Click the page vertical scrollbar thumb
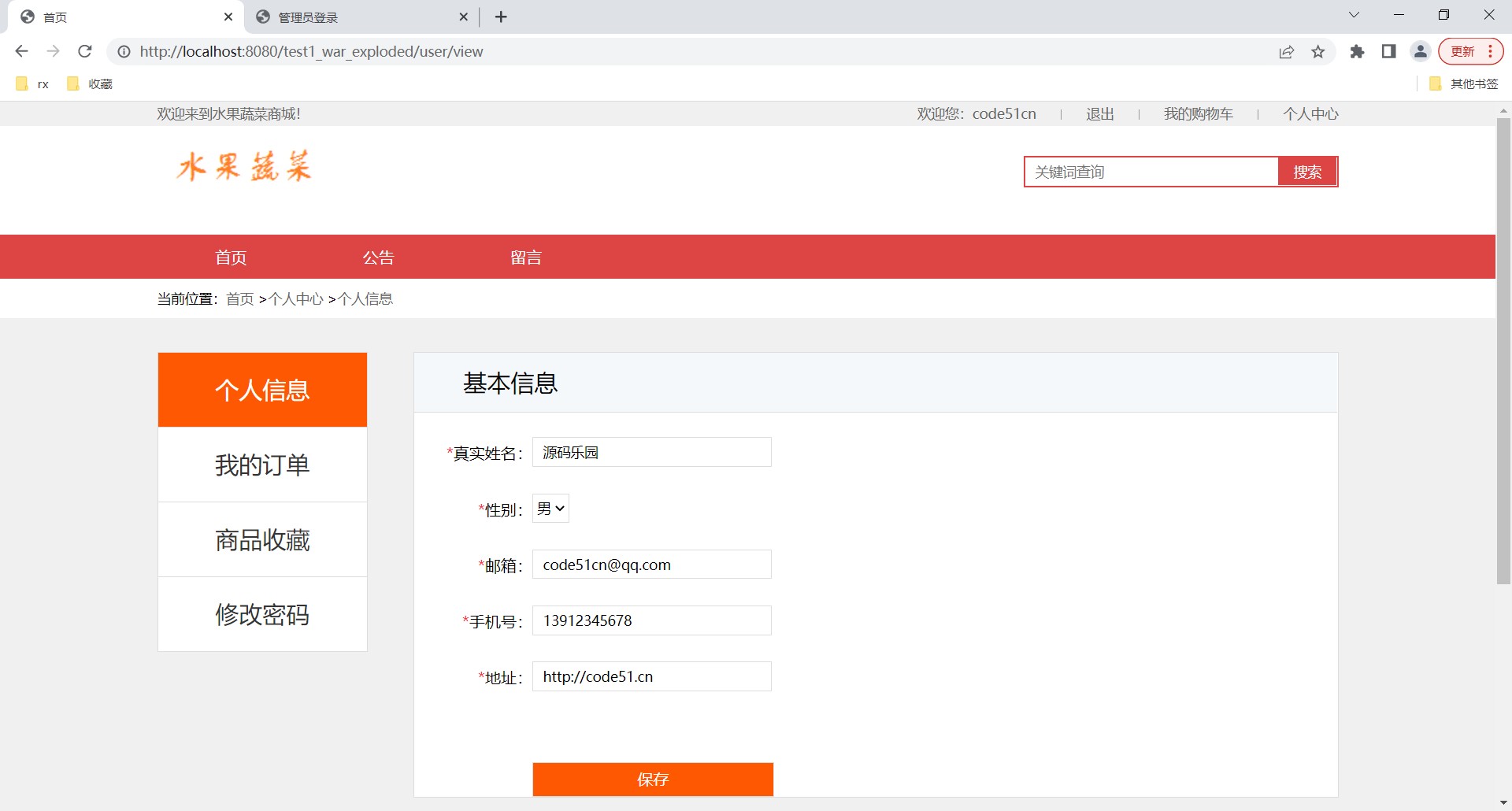Image resolution: width=1512 pixels, height=811 pixels. [1503, 350]
